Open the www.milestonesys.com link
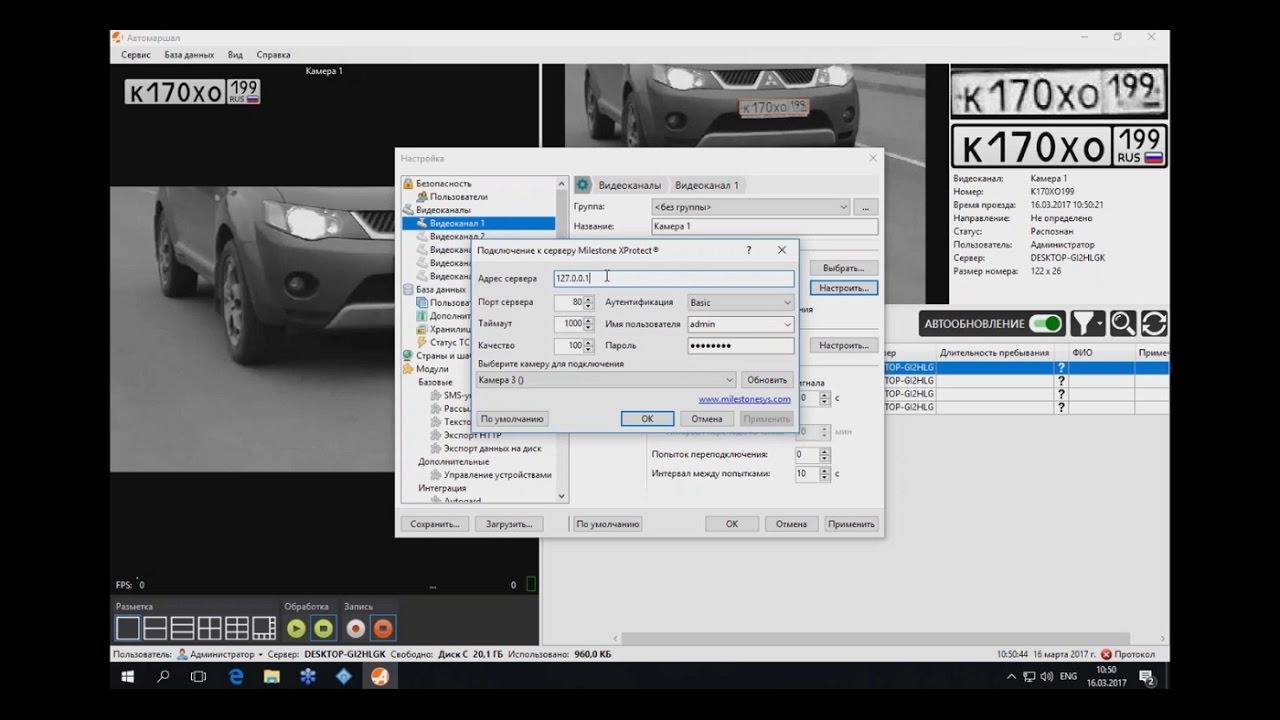The height and width of the screenshot is (720, 1280). click(744, 399)
